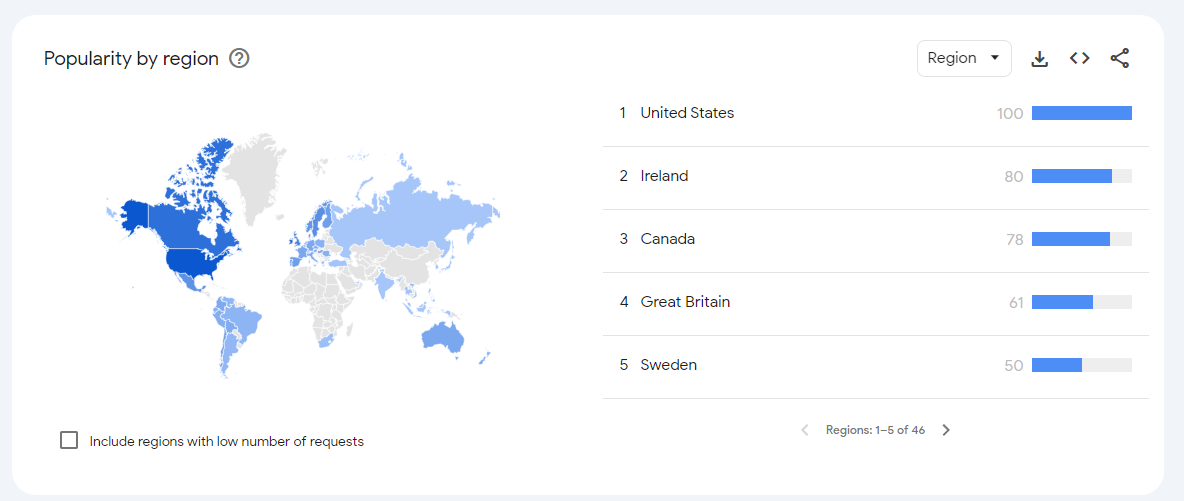1184x501 pixels.
Task: Go to previous page of regions
Action: coord(805,430)
